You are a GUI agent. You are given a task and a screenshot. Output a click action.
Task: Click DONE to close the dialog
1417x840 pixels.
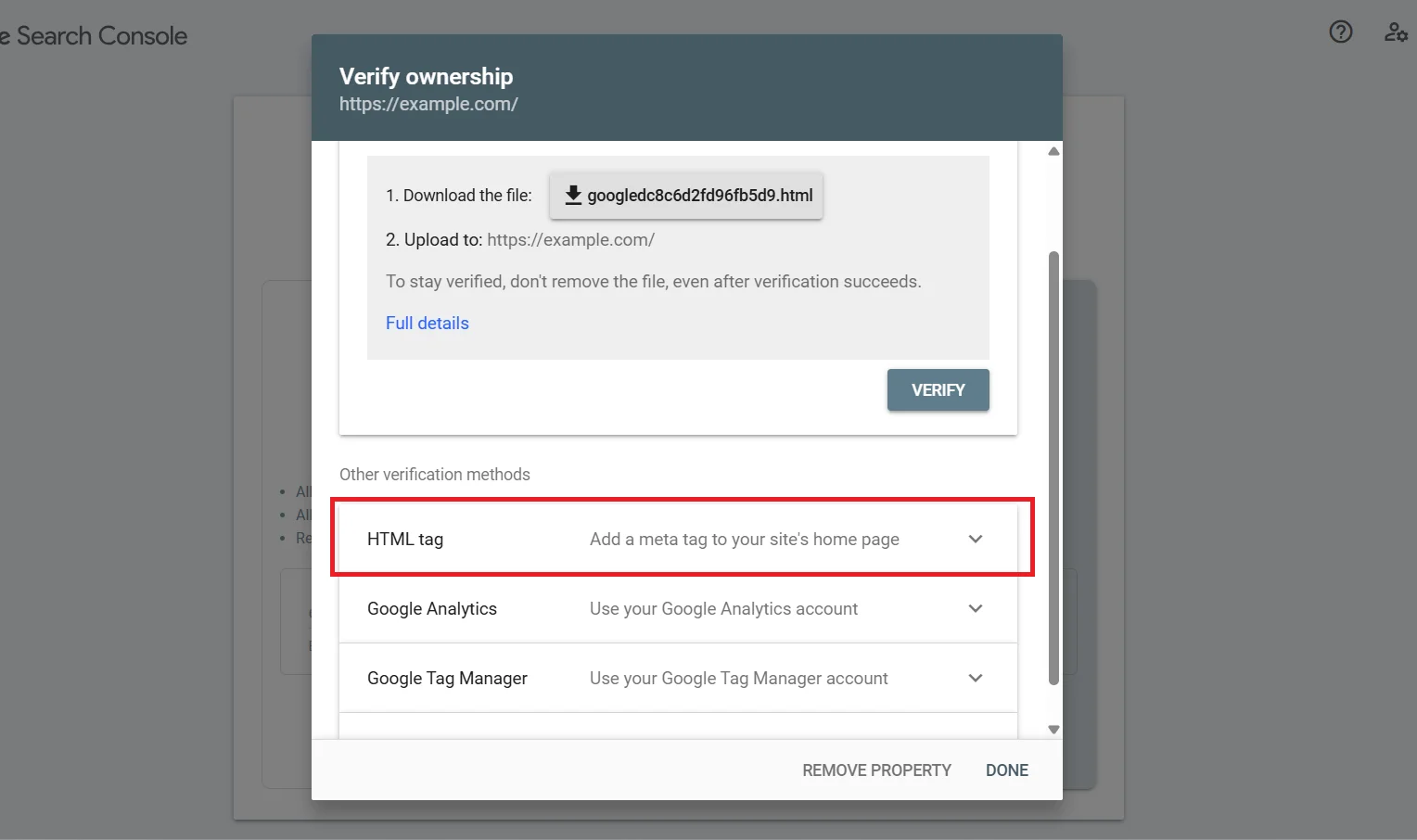click(1006, 770)
